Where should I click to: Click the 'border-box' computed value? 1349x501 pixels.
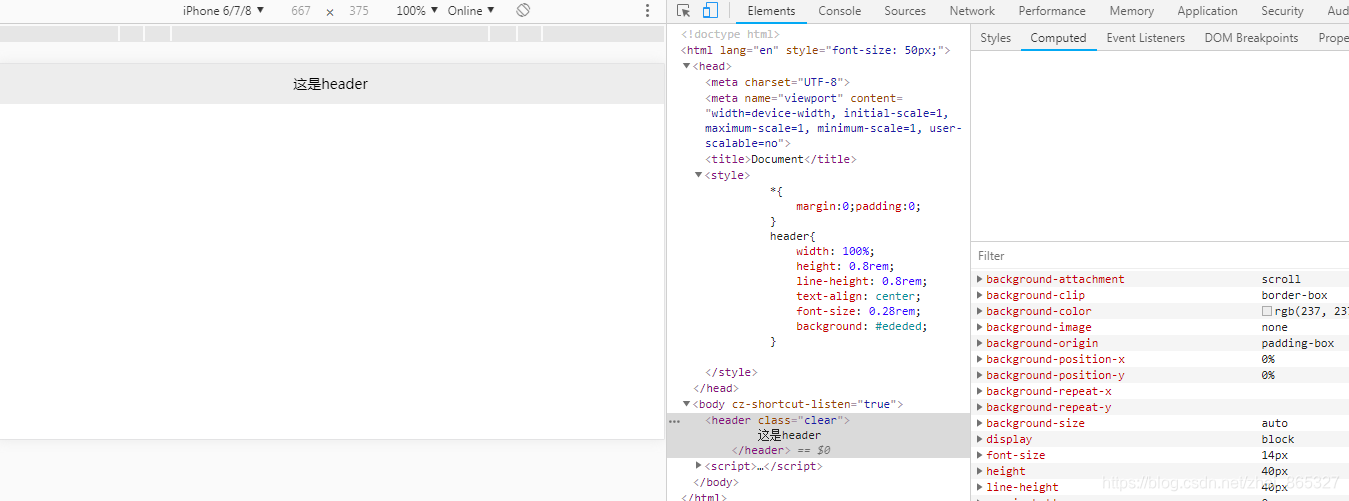click(1294, 296)
